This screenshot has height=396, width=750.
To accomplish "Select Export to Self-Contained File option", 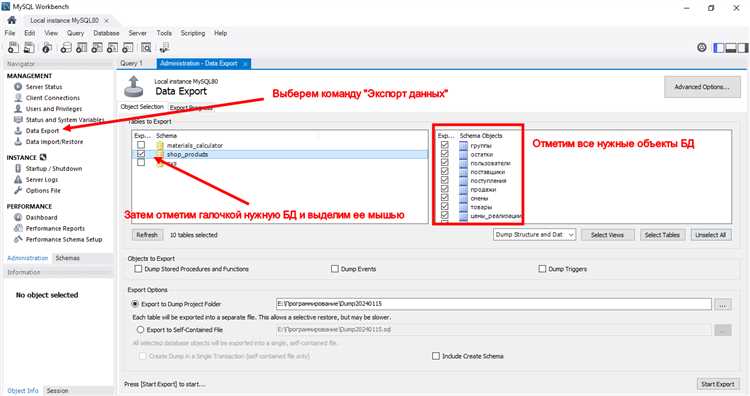I will click(x=140, y=330).
